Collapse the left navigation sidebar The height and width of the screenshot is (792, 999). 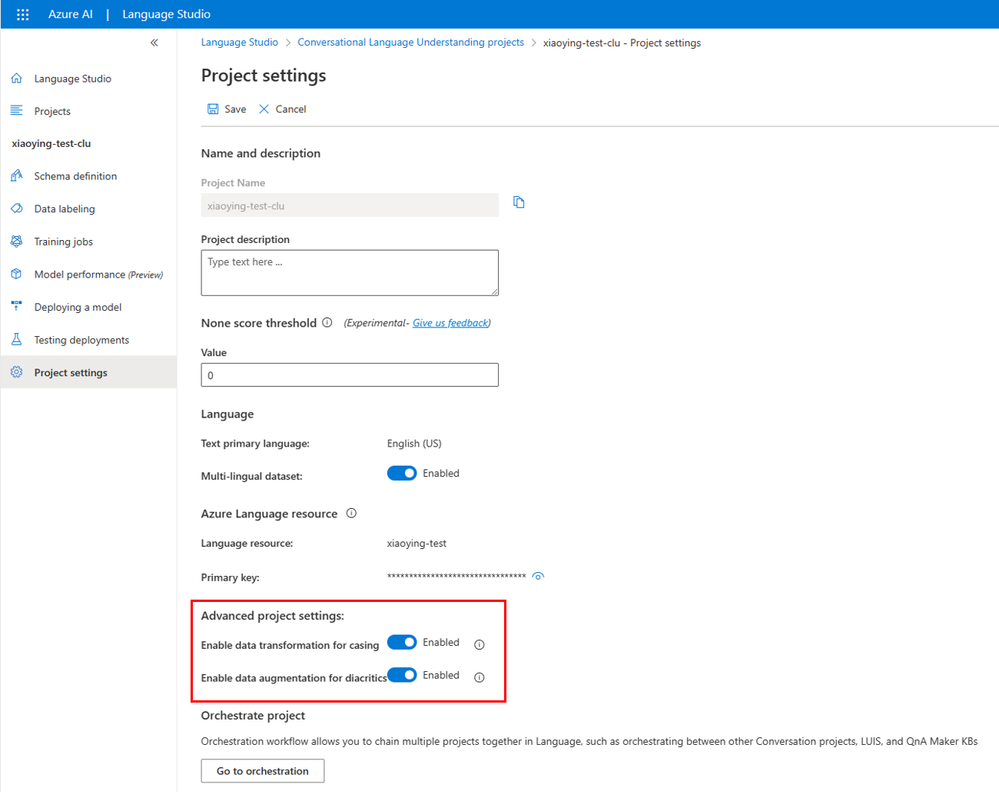154,43
